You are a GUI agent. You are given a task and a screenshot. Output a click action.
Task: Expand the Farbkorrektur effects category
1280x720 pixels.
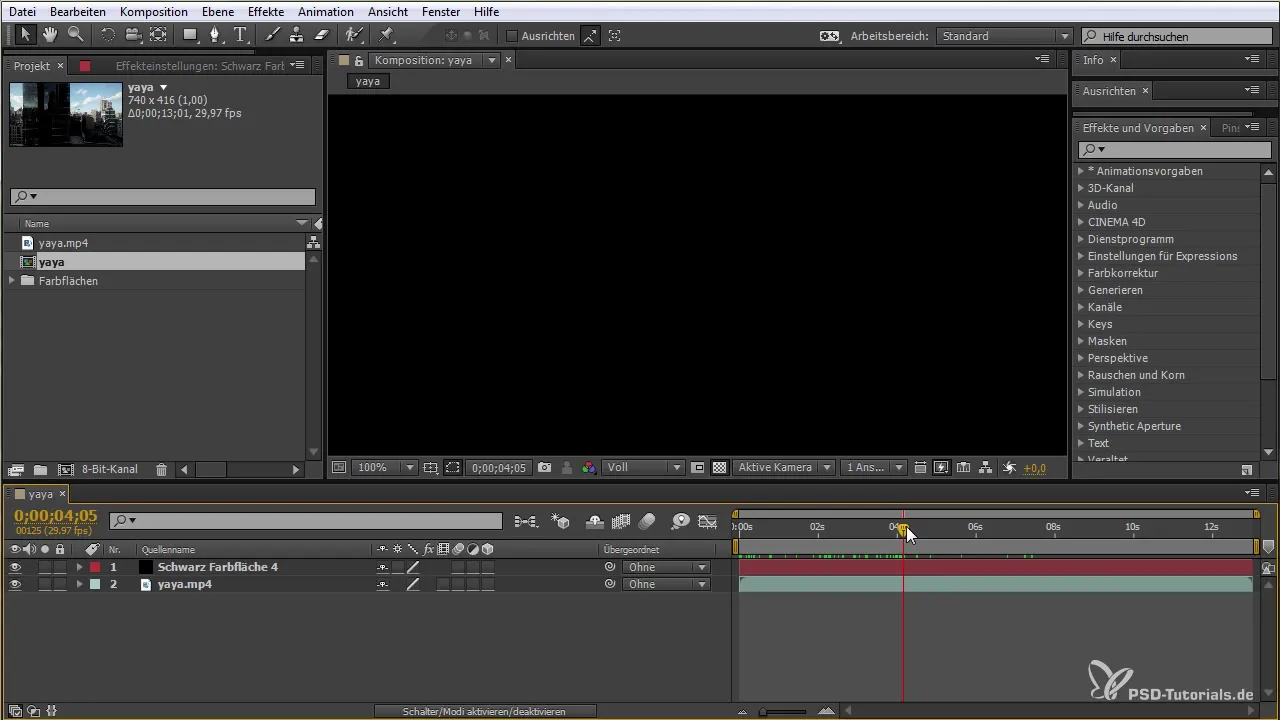[x=1081, y=273]
